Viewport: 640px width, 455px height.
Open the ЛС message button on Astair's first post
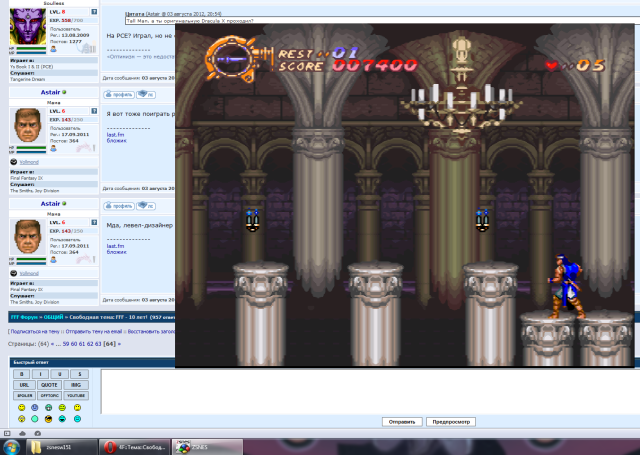(x=146, y=95)
